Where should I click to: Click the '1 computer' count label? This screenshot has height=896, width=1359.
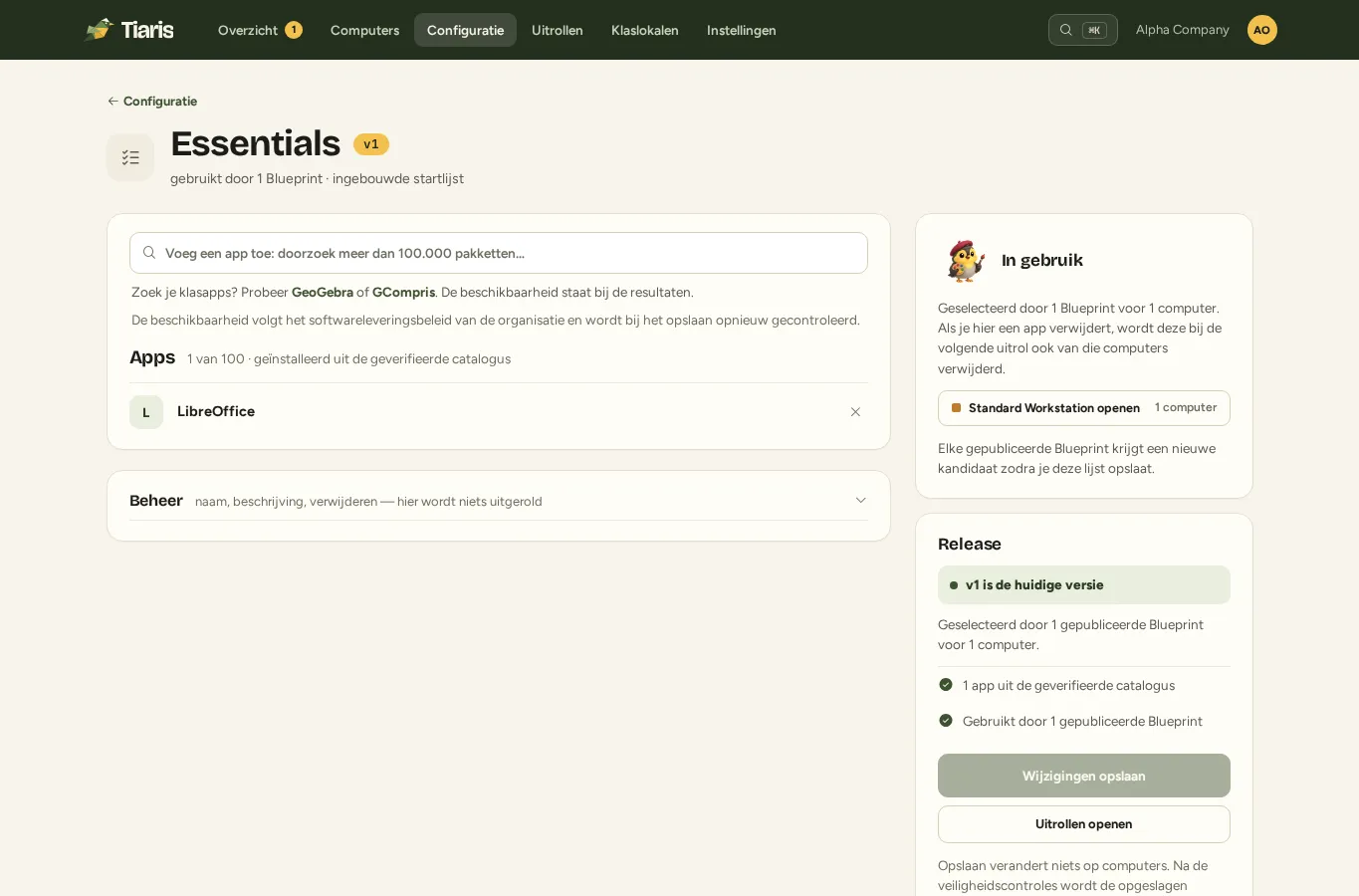point(1186,408)
